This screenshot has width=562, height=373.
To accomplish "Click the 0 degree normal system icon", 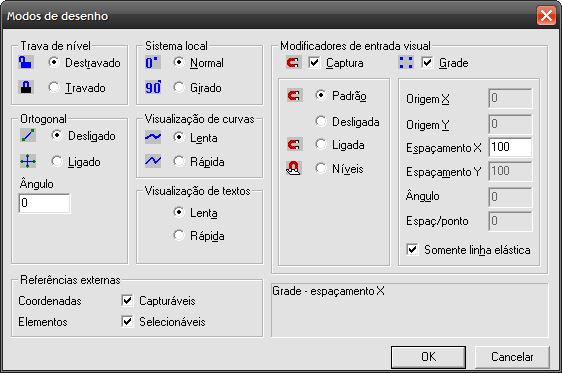I will point(153,63).
